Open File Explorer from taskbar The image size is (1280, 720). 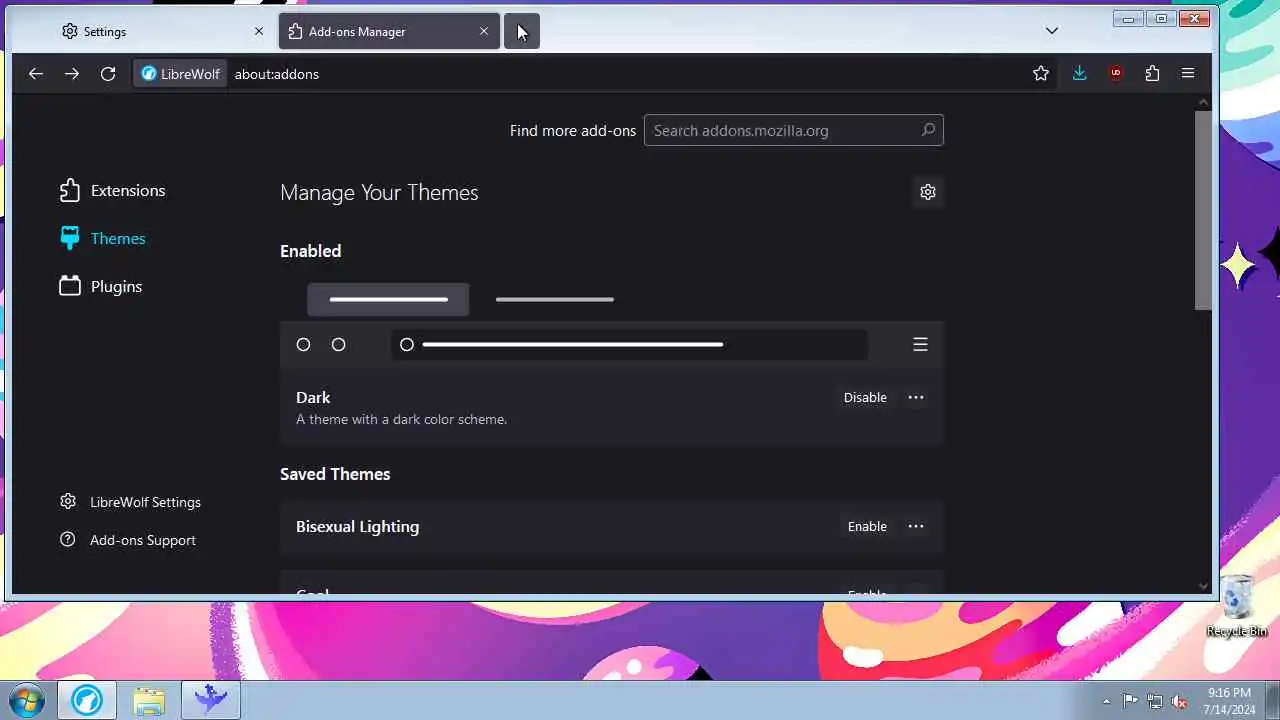[x=149, y=700]
